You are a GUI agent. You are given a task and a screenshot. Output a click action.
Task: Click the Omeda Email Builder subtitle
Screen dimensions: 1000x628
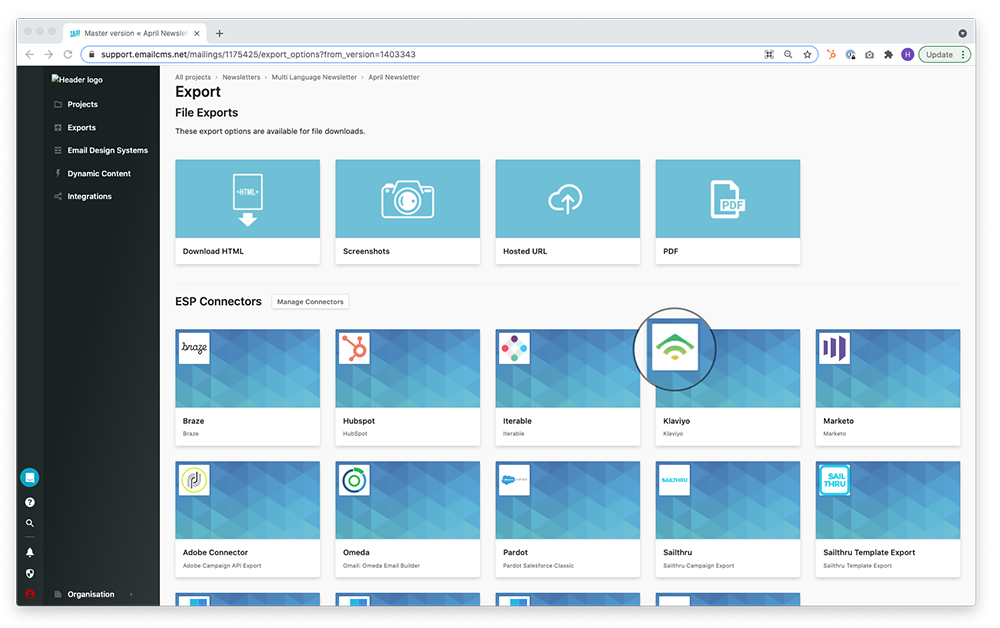(381, 566)
